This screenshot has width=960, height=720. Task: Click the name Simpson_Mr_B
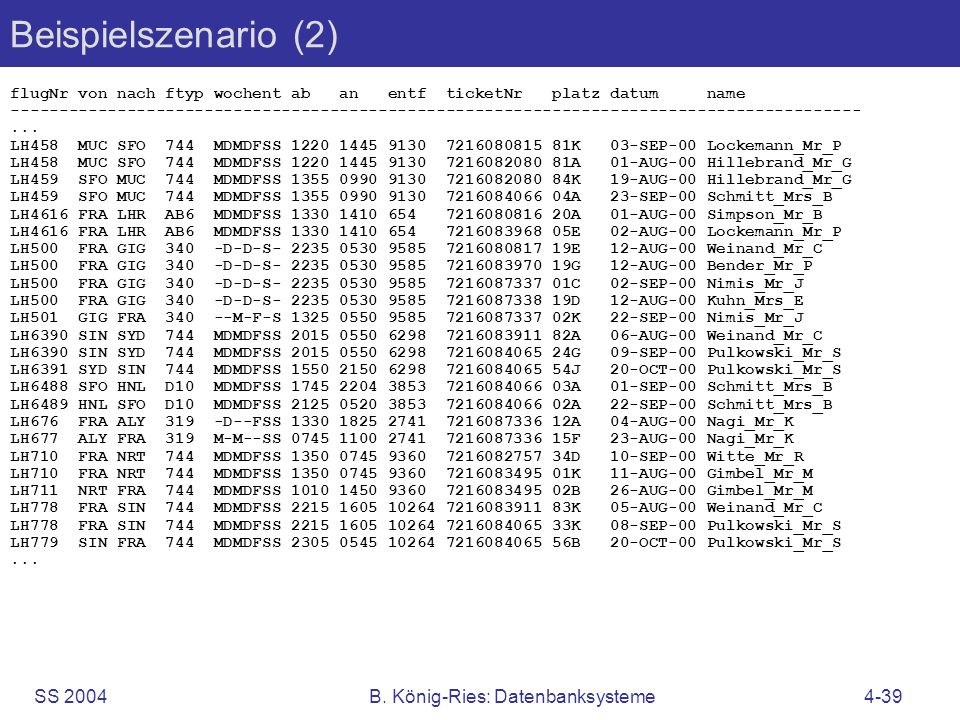pos(764,215)
